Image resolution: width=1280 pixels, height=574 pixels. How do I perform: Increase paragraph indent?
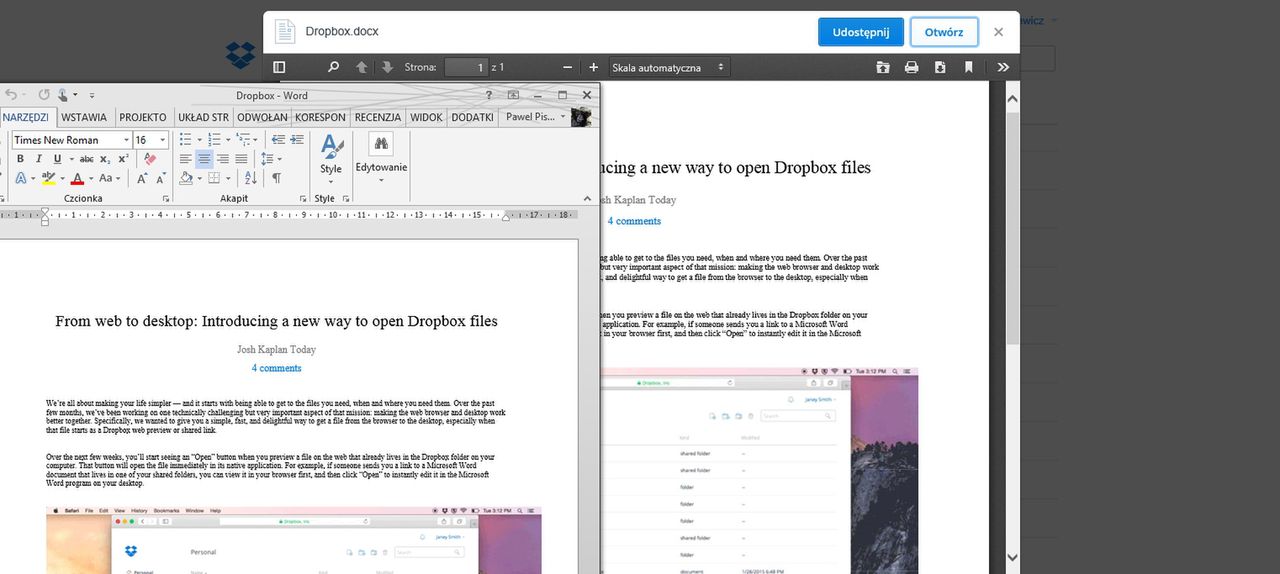coord(297,140)
